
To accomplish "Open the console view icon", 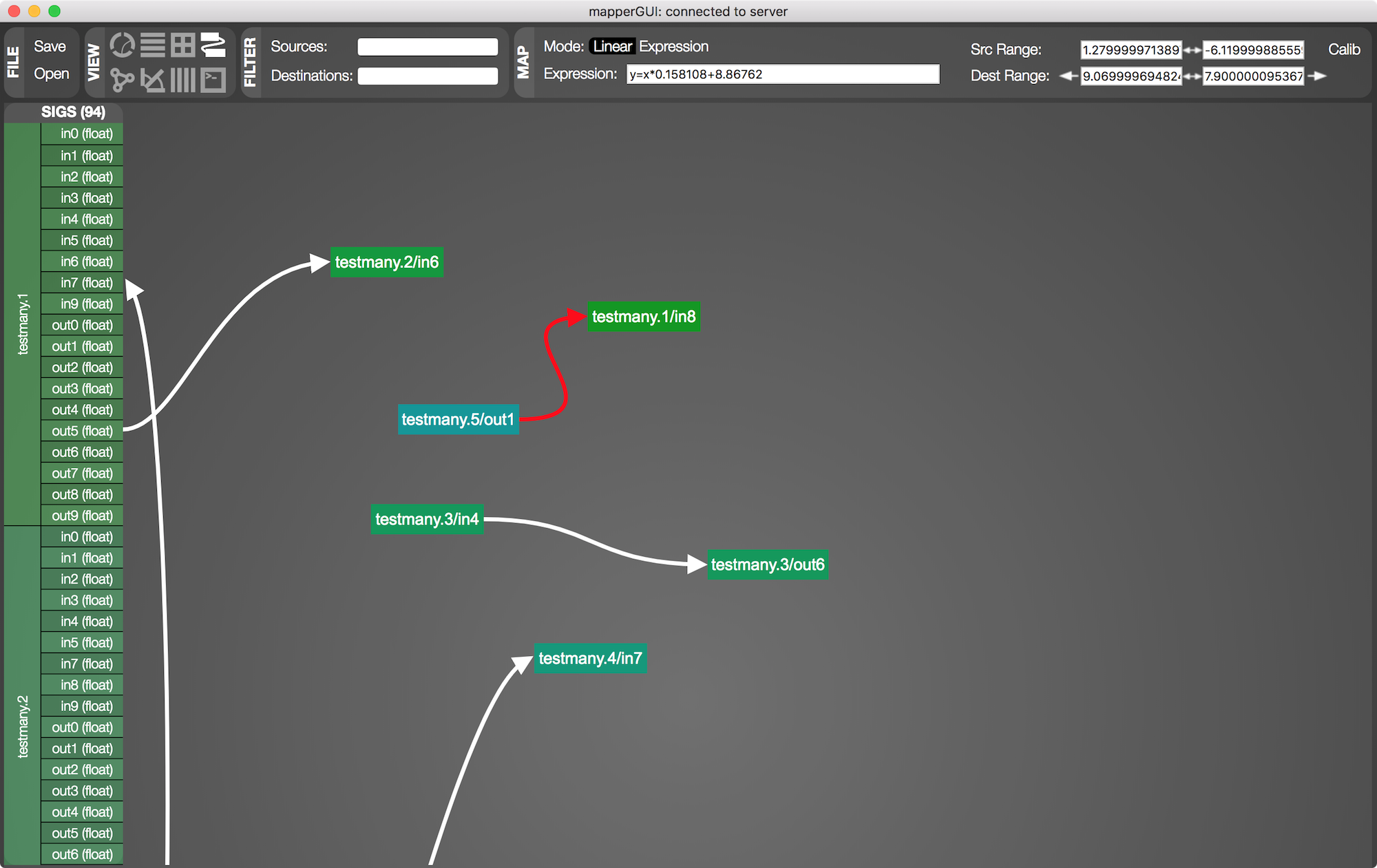I will pyautogui.click(x=213, y=80).
